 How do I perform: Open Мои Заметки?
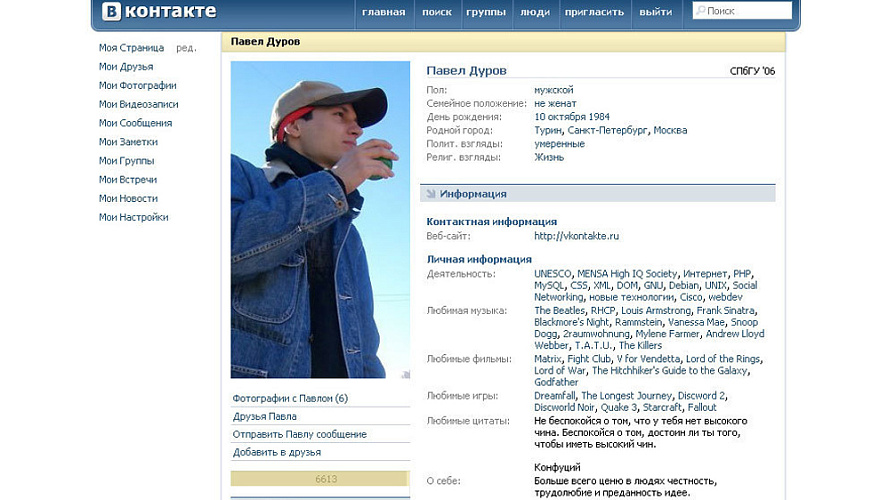click(x=128, y=142)
